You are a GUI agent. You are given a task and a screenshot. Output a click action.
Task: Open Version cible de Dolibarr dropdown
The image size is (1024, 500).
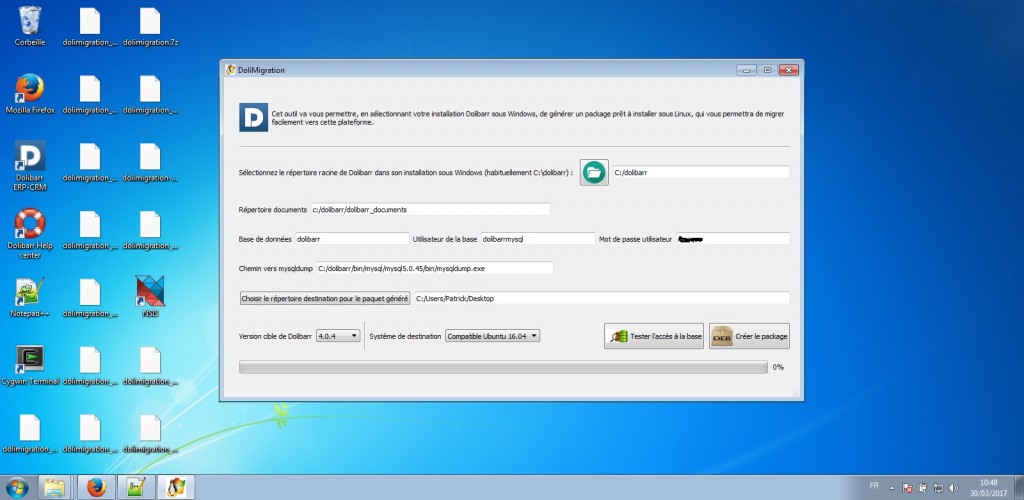[338, 336]
